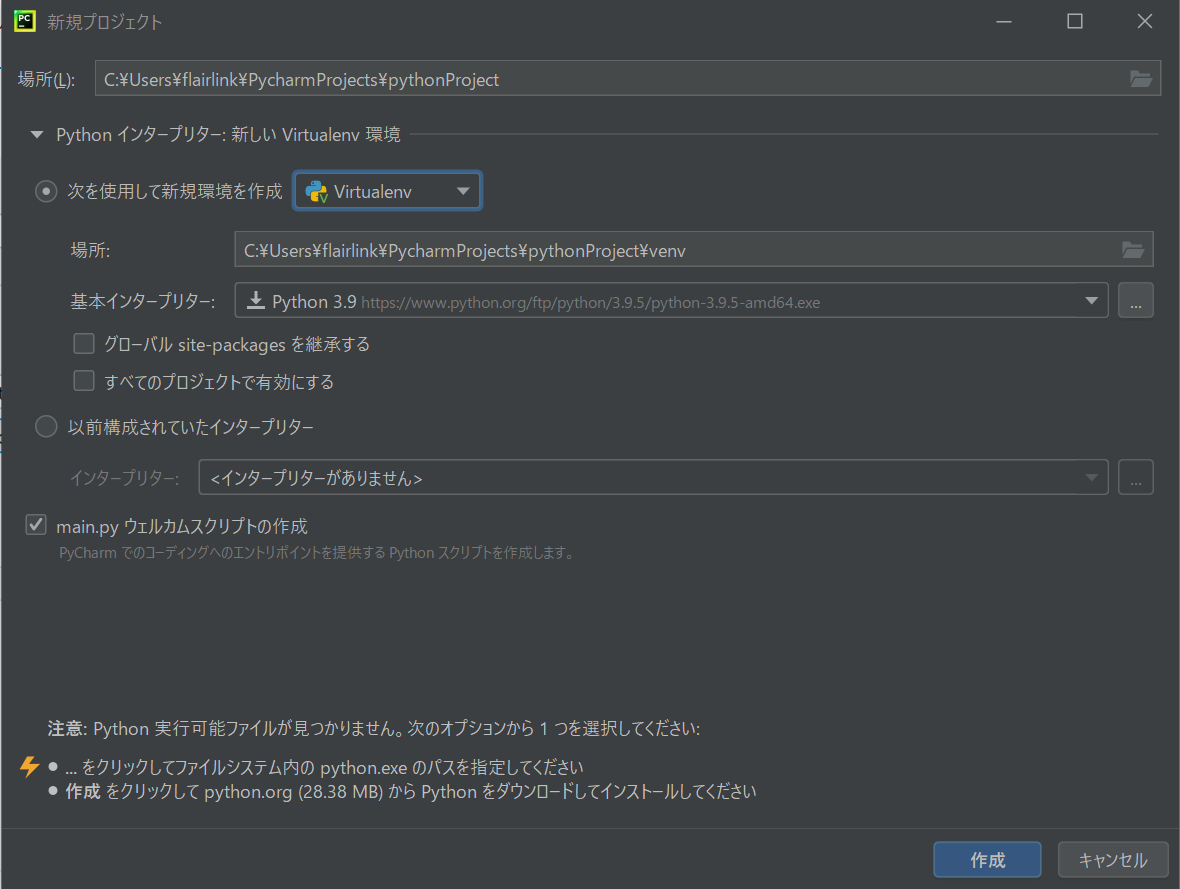
Task: Click the Python Virtualenv icon in the dropdown
Action: [317, 192]
